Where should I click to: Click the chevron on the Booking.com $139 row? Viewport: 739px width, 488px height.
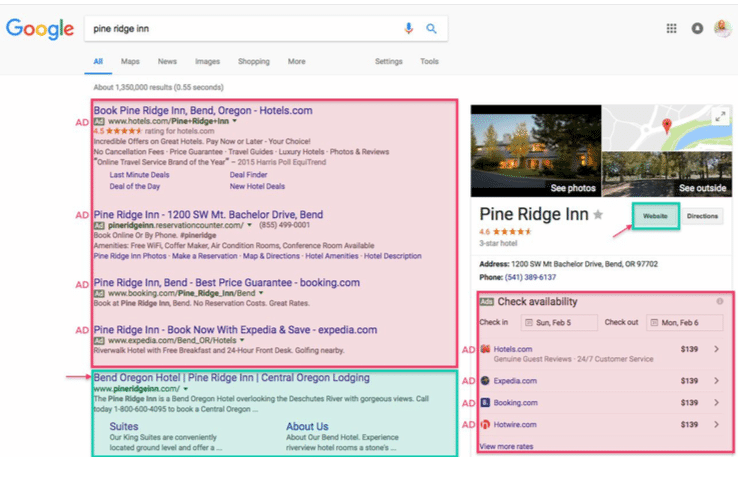[x=716, y=403]
